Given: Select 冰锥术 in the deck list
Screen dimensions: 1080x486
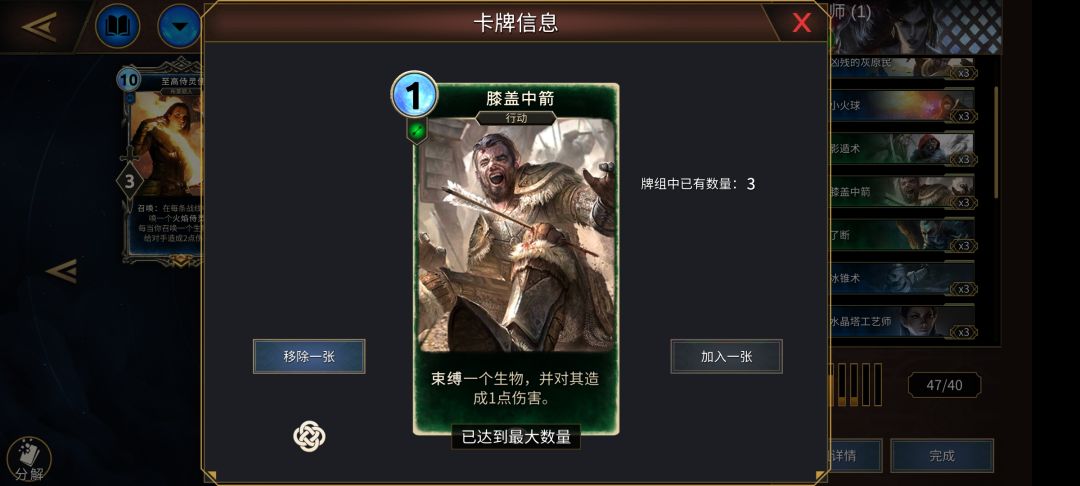Looking at the screenshot, I should click(x=902, y=279).
